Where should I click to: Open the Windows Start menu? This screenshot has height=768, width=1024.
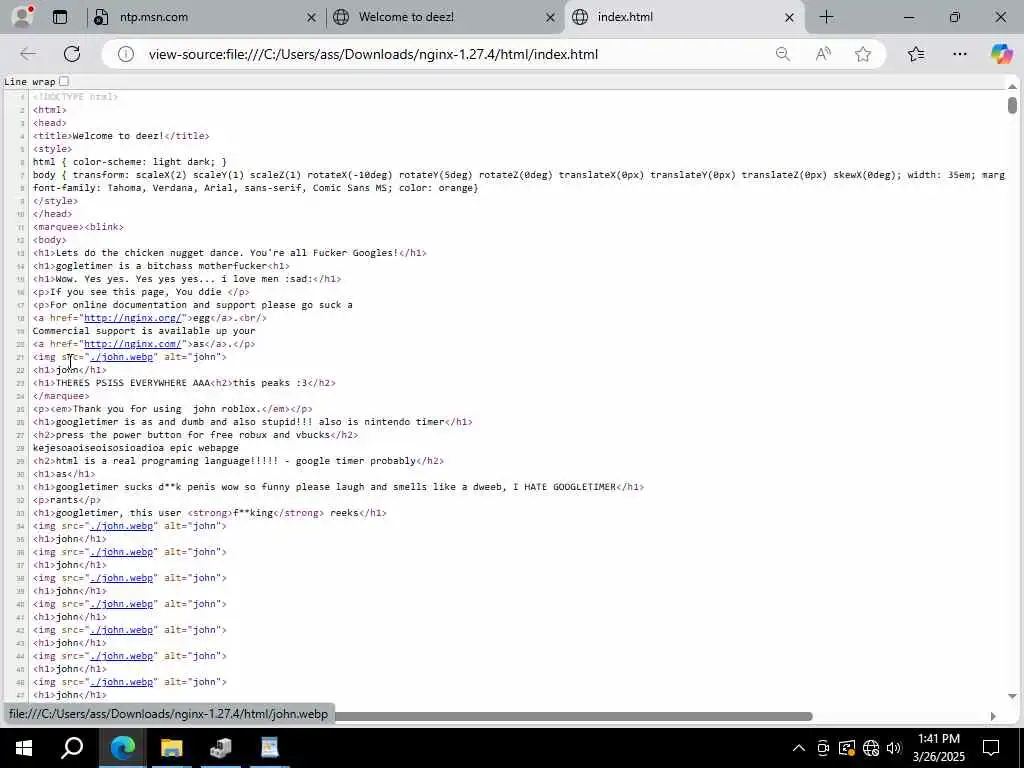24,748
